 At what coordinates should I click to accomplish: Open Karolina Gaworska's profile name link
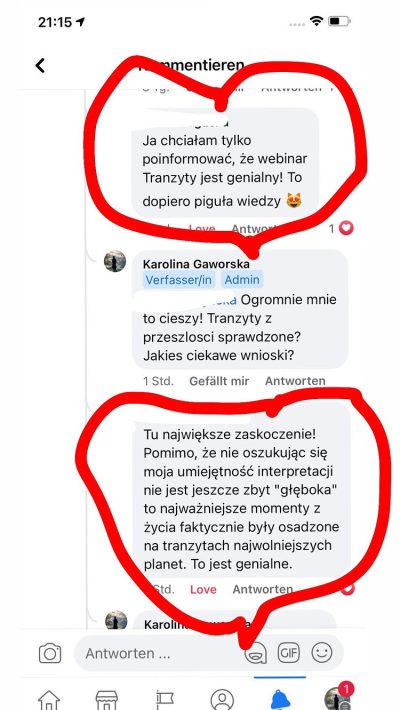[196, 264]
